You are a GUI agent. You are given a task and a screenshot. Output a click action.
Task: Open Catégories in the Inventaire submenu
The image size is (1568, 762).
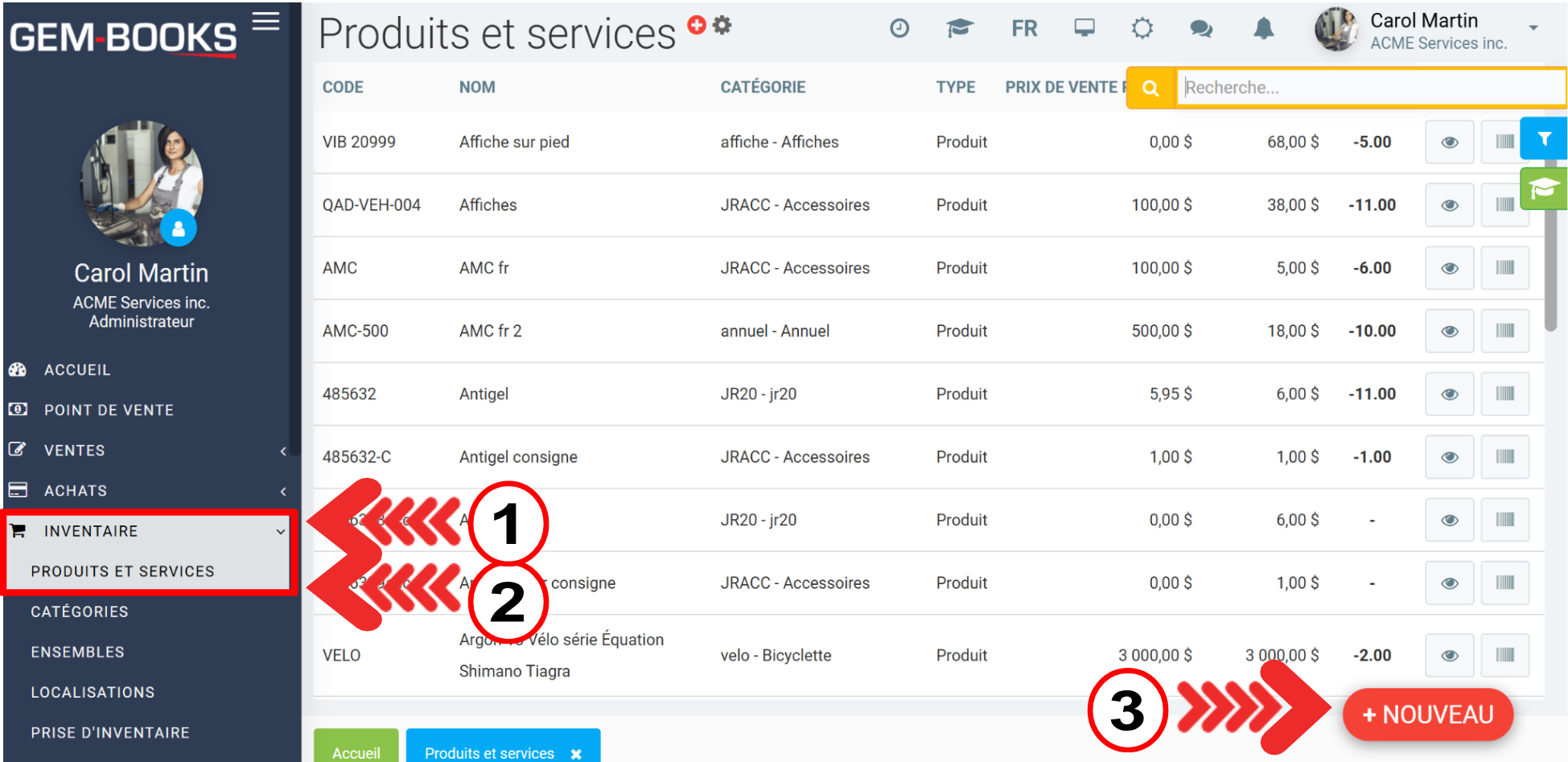80,612
